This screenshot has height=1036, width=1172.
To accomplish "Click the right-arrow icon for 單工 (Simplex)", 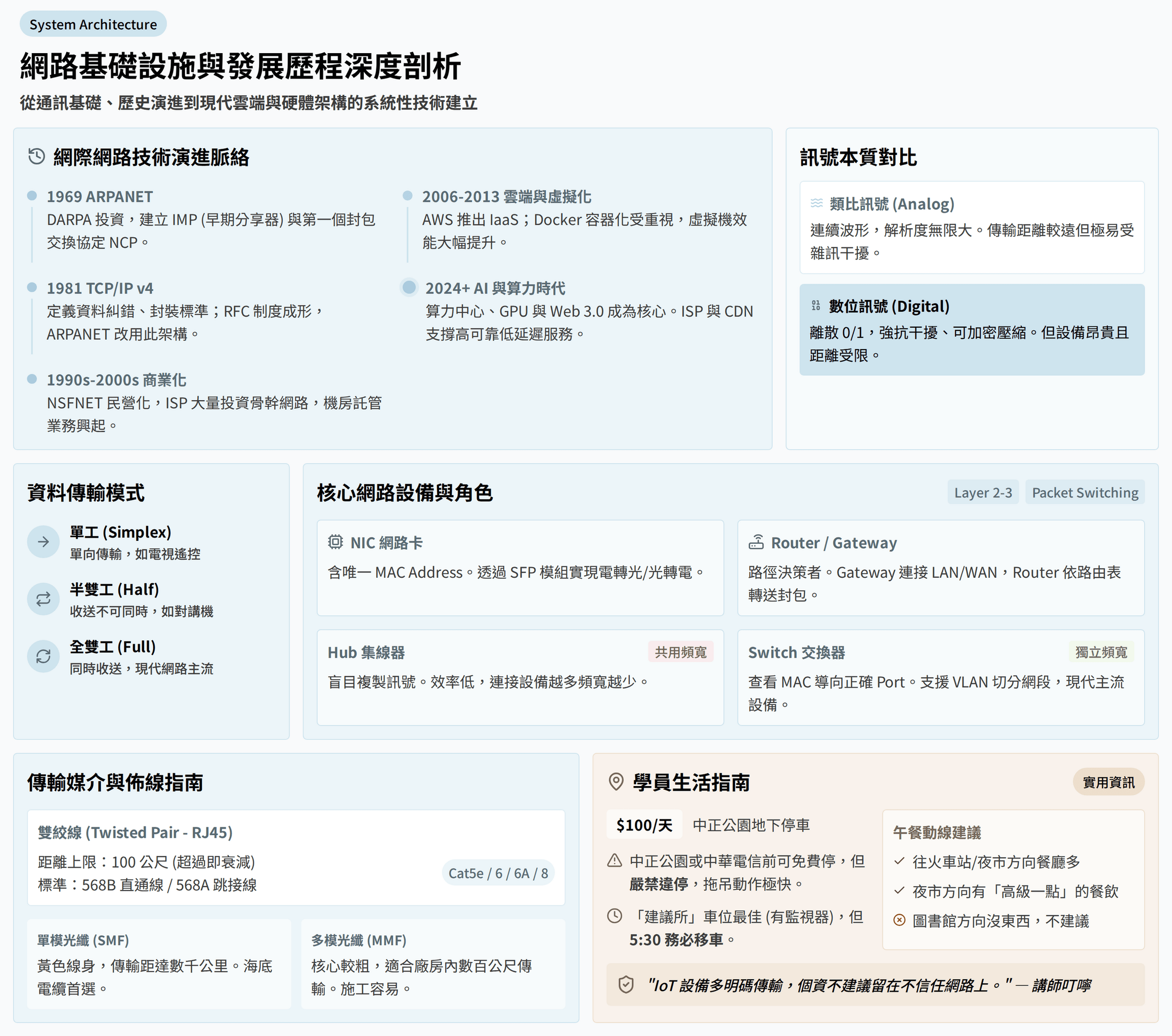I will tap(44, 542).
